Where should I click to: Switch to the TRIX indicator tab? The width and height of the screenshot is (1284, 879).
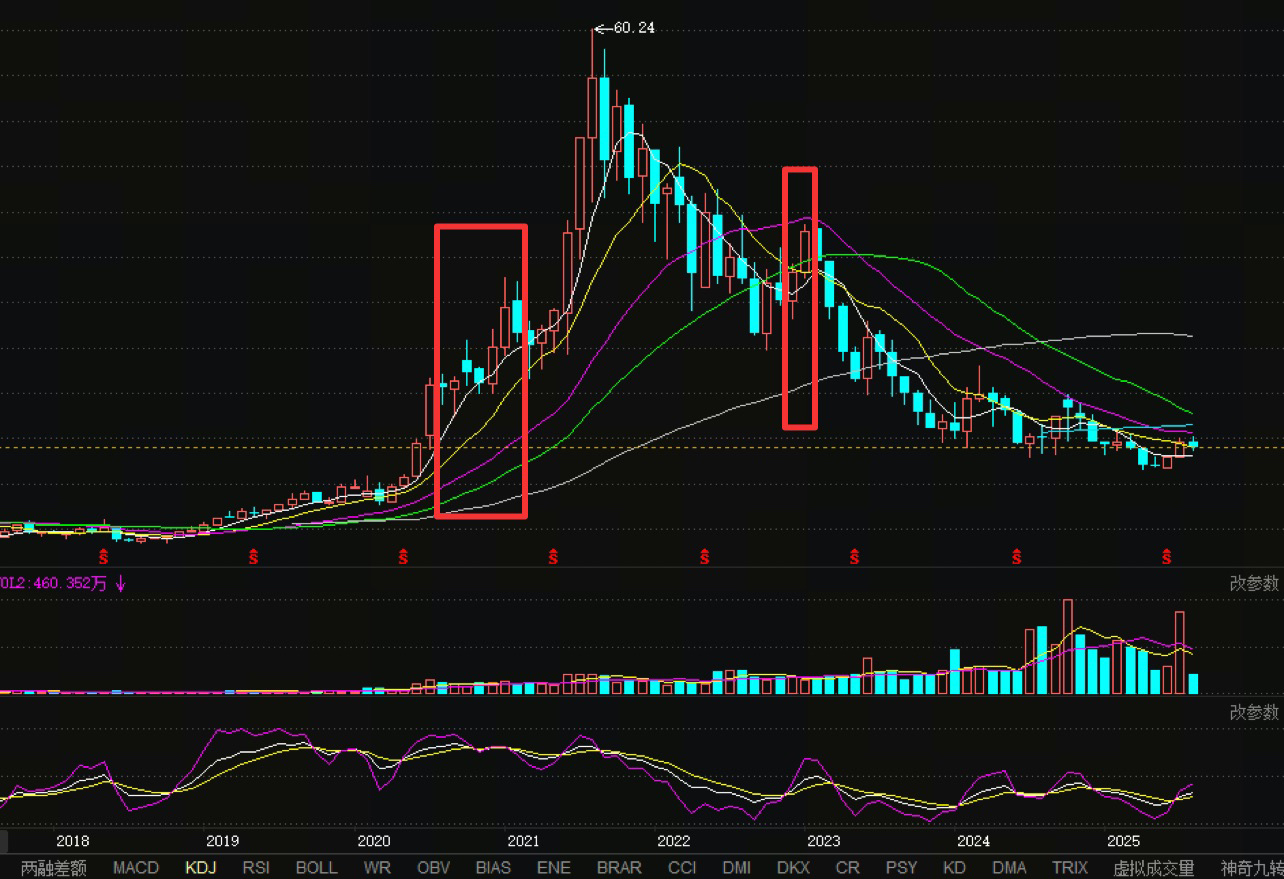1070,868
